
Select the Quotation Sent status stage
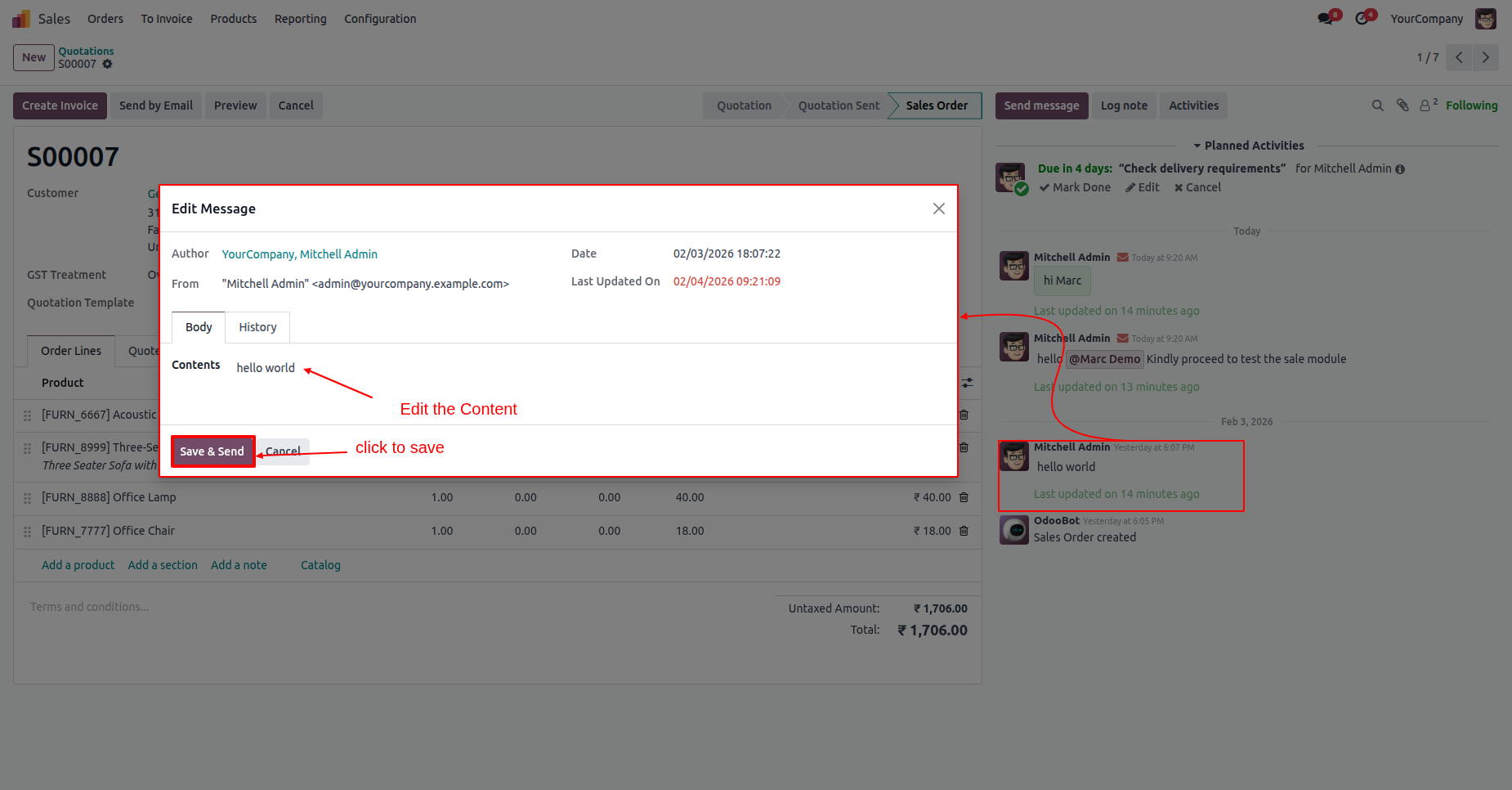[x=839, y=105]
